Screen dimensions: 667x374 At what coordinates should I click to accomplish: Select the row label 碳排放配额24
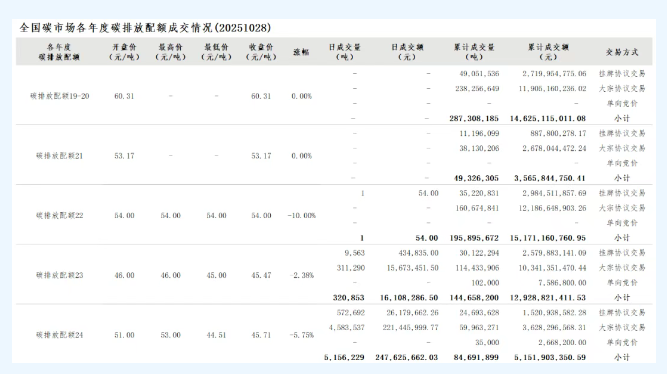pos(60,335)
